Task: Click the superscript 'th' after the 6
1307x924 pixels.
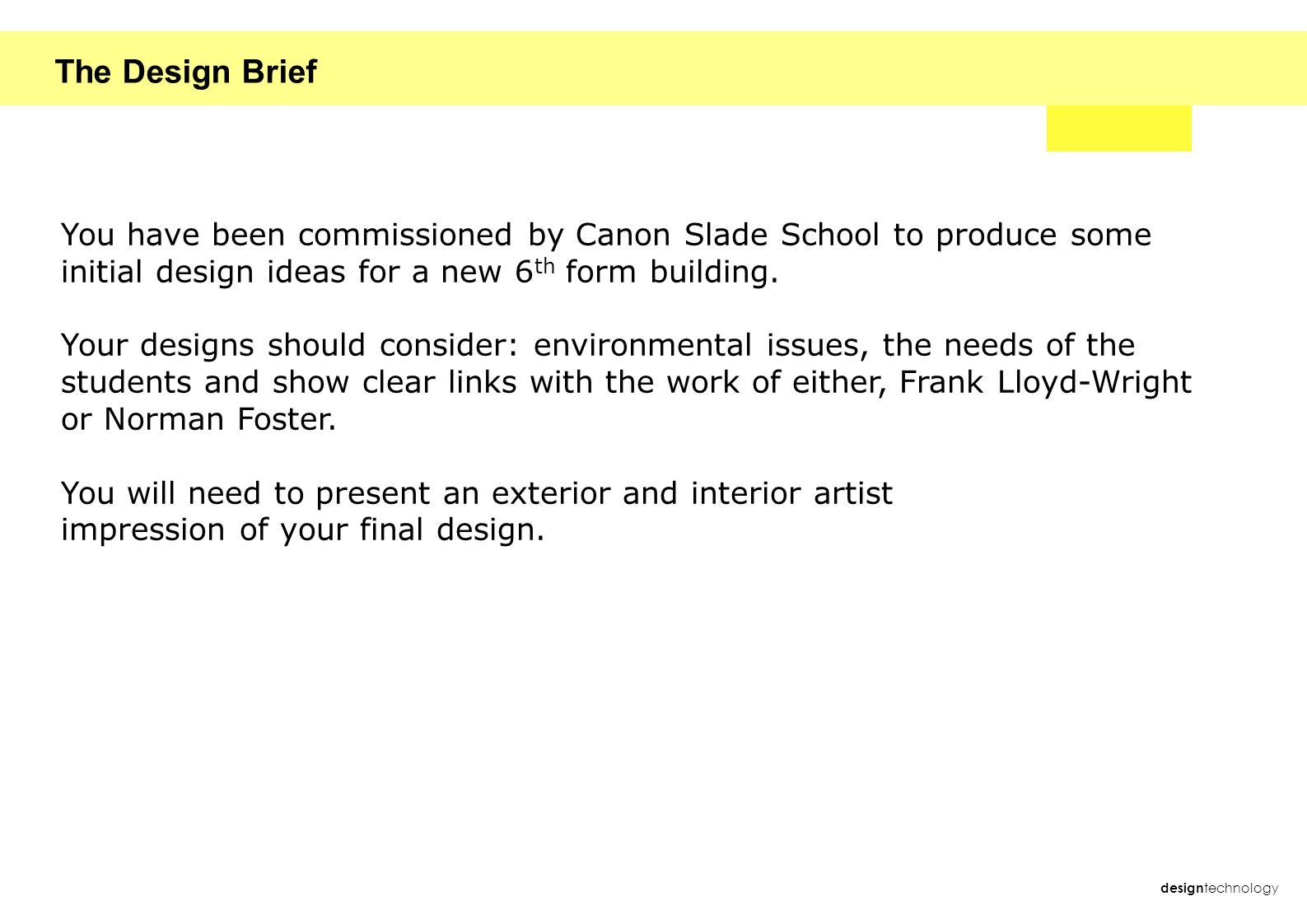Action: [544, 267]
